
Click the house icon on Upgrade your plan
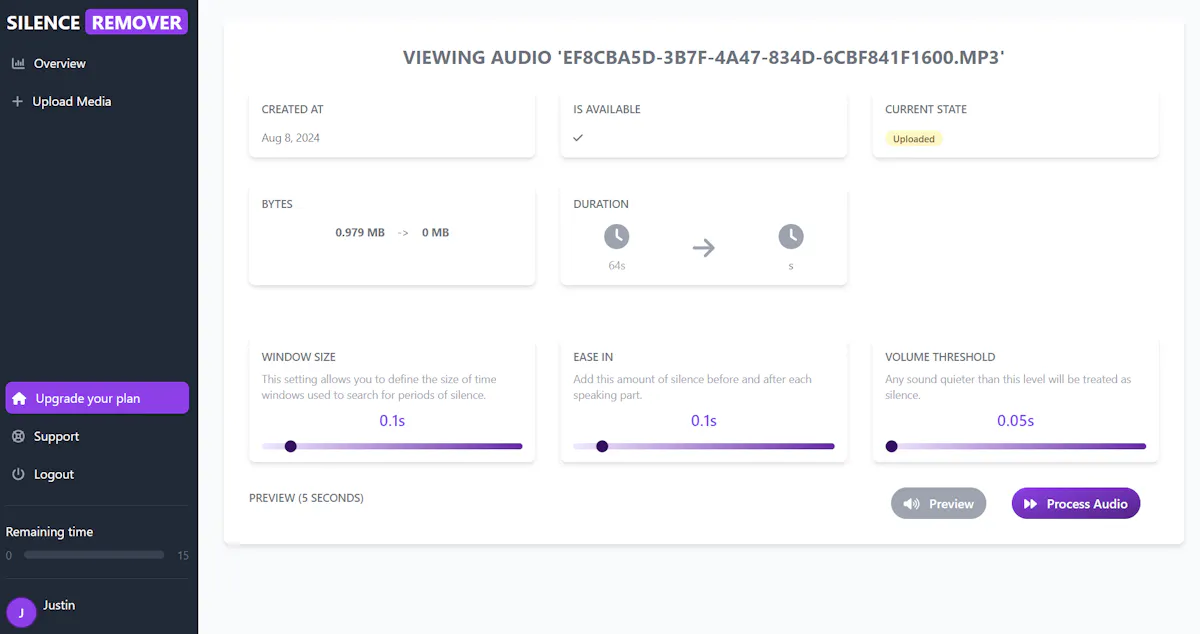click(19, 398)
